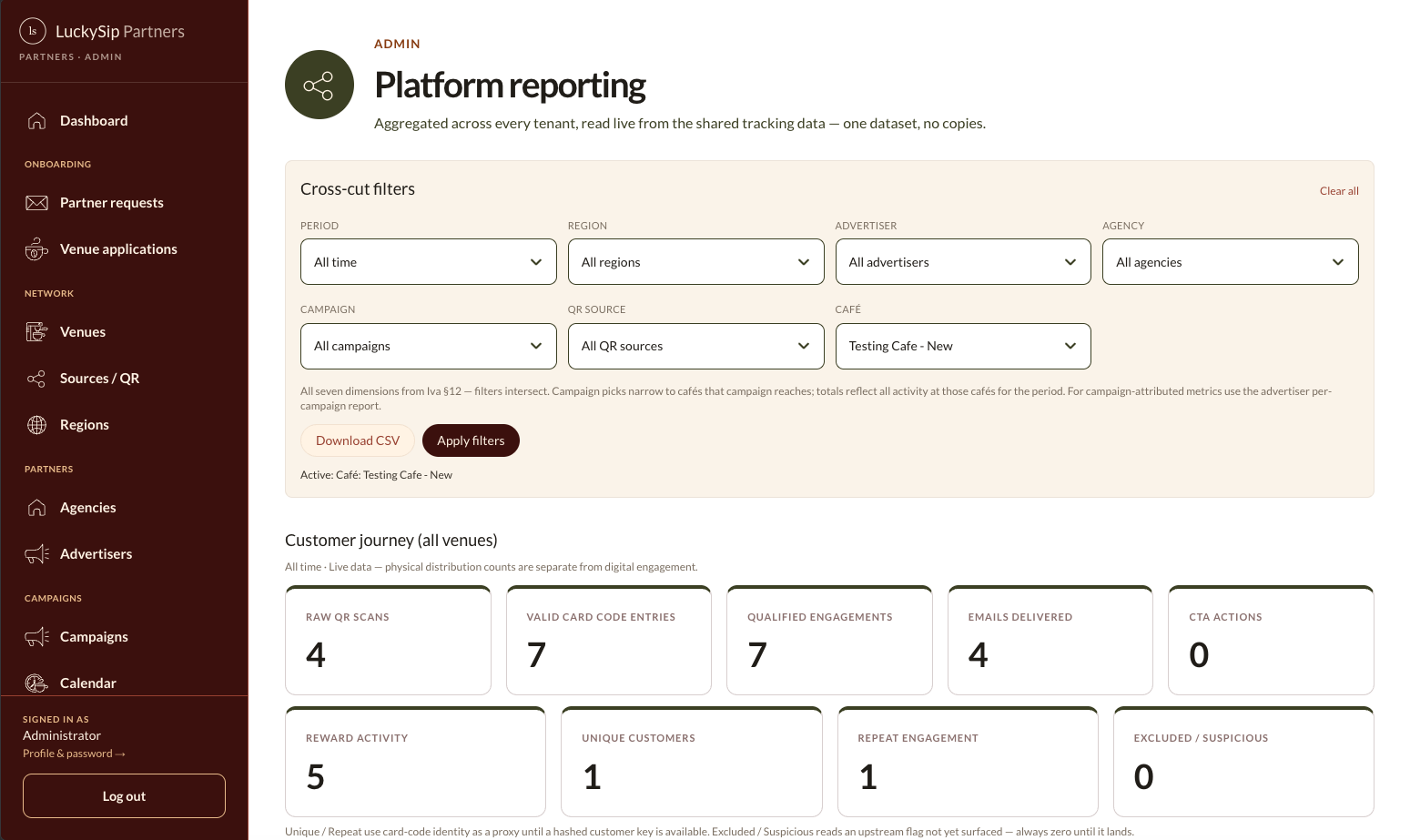Click the LuckySip logo icon
Image resolution: width=1410 pixels, height=840 pixels.
tap(33, 31)
